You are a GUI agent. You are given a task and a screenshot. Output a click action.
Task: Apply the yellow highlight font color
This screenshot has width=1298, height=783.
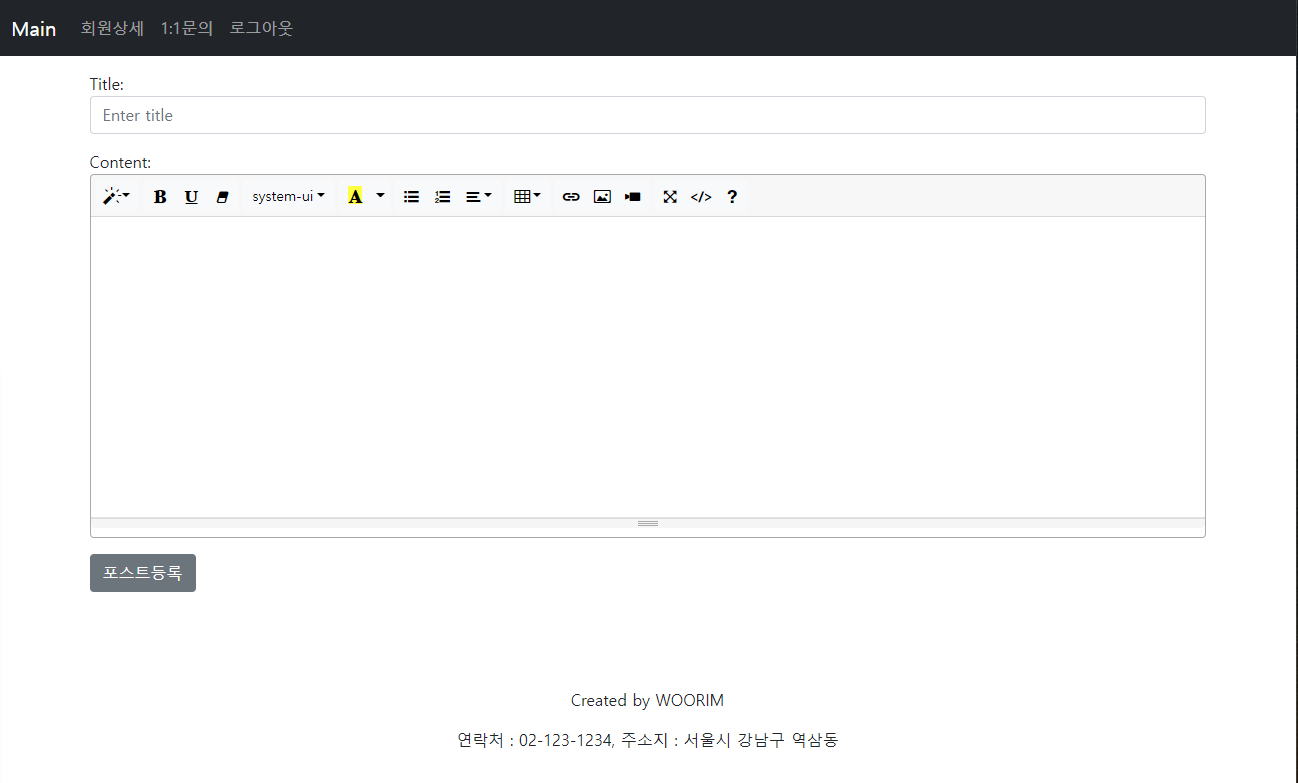(355, 196)
